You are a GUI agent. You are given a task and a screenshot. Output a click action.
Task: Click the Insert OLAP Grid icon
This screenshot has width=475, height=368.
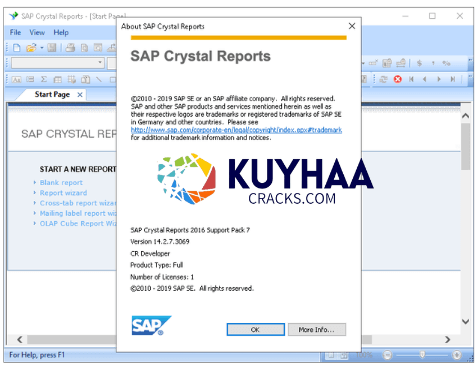(72, 79)
